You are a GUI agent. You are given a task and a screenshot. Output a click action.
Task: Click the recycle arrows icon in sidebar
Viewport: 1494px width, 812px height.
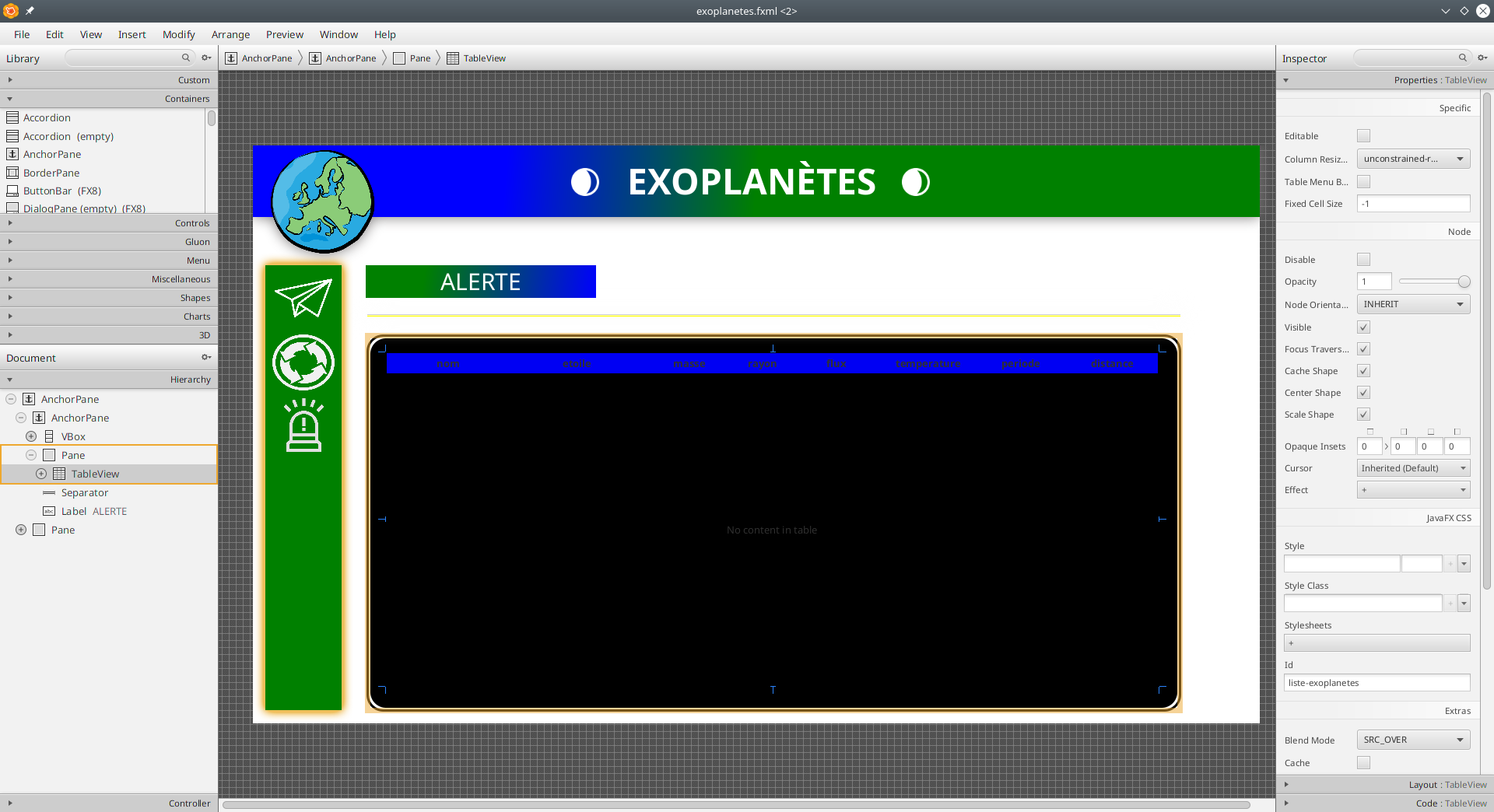tap(303, 362)
